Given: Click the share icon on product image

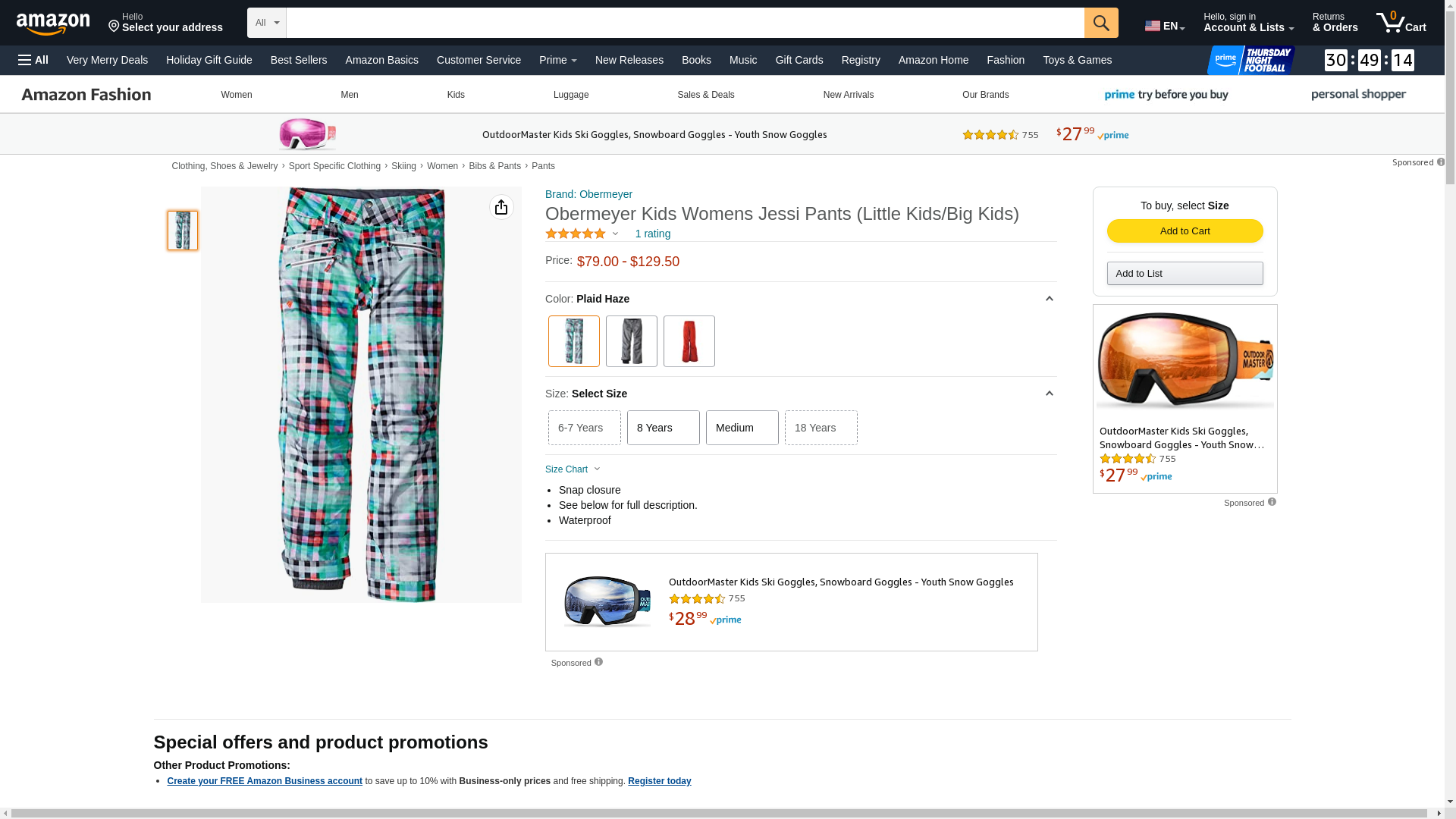Looking at the screenshot, I should (501, 207).
